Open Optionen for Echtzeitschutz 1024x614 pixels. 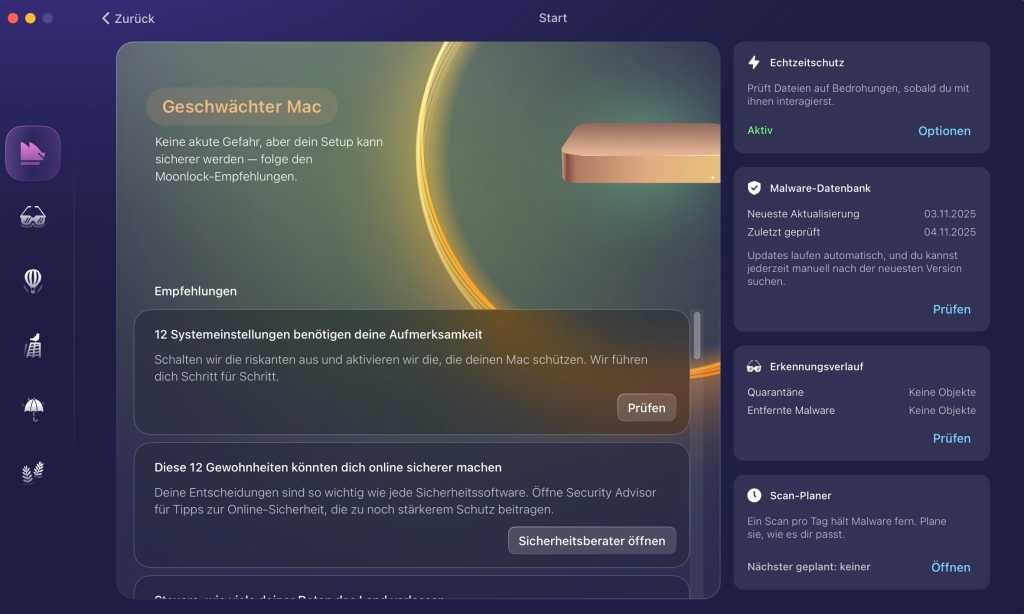click(944, 131)
